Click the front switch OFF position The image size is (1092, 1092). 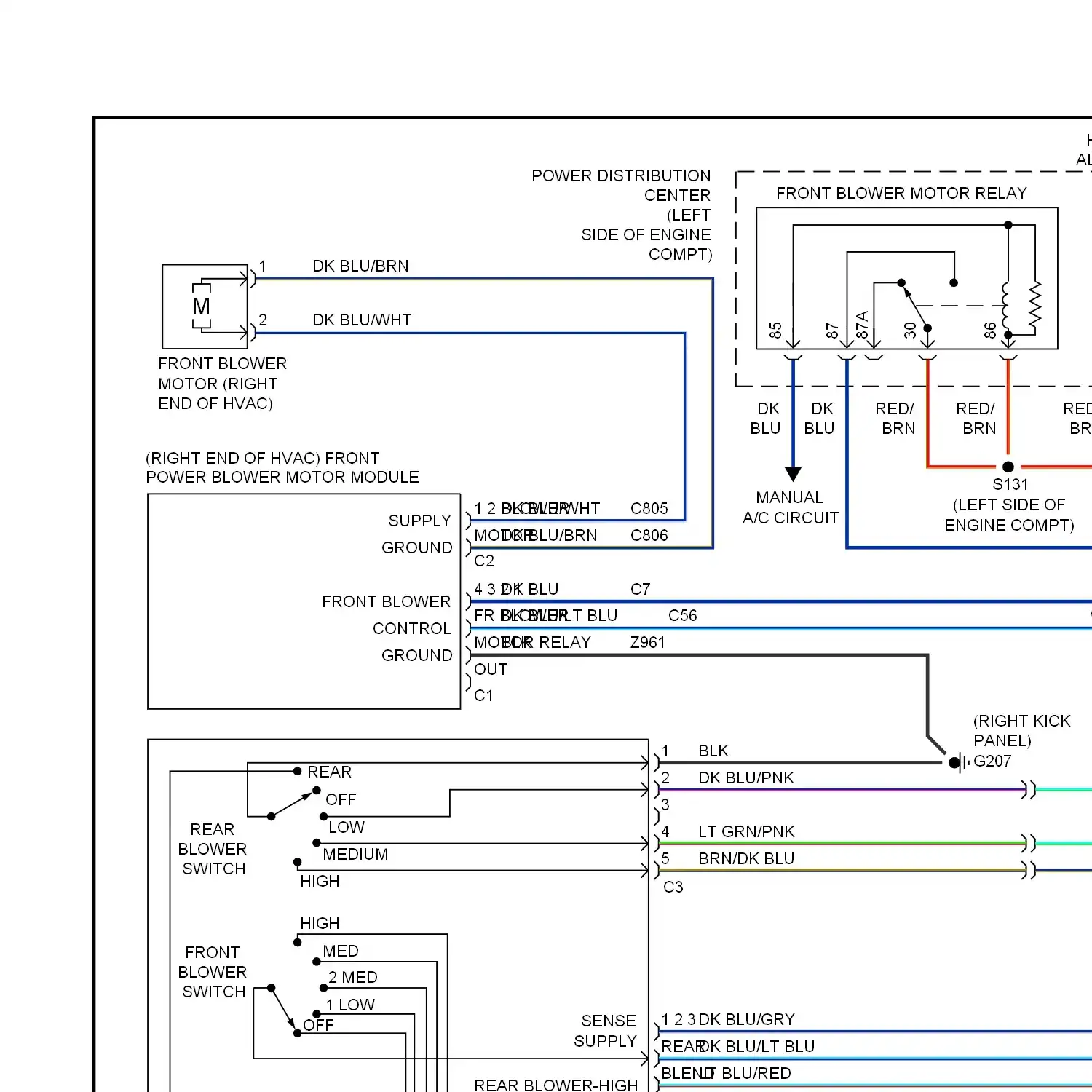coord(318,1026)
